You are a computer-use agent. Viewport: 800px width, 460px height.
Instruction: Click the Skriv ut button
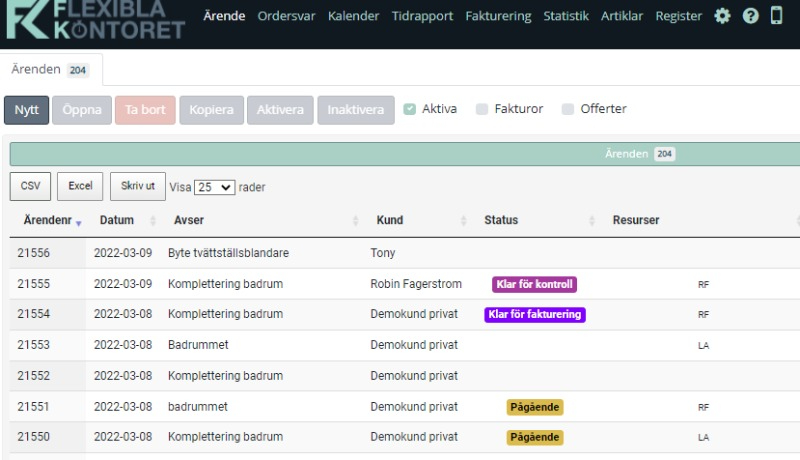coord(138,186)
